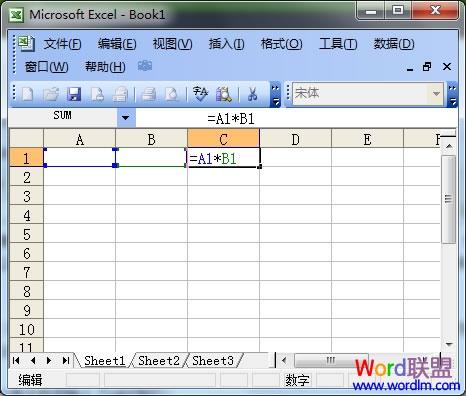Click the Excel workbook icon in menu bar
Viewport: 466px width, 396px height.
click(26, 44)
